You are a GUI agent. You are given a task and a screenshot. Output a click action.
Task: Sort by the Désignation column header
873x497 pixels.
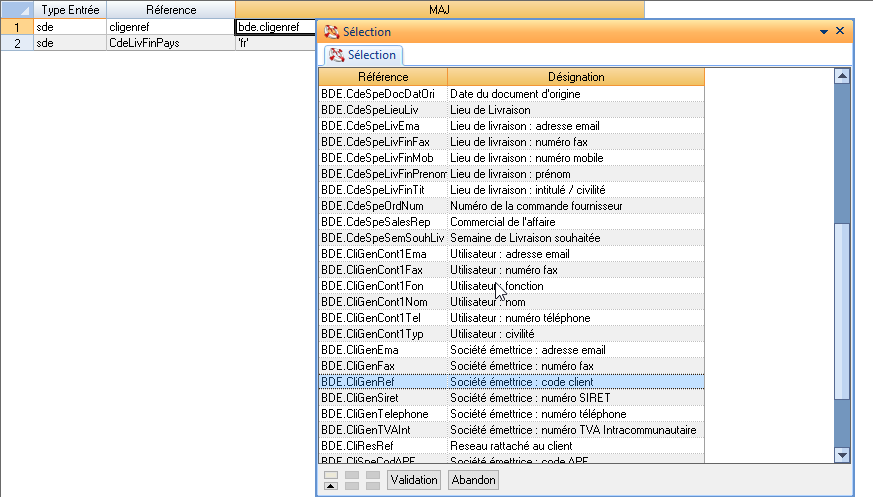(575, 77)
